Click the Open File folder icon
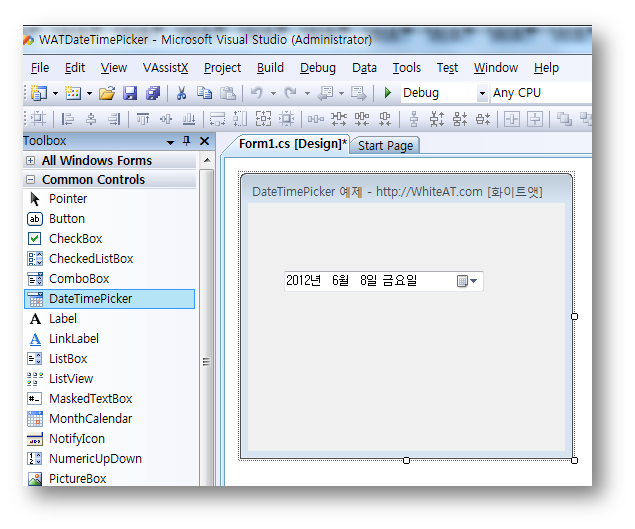 pos(107,93)
